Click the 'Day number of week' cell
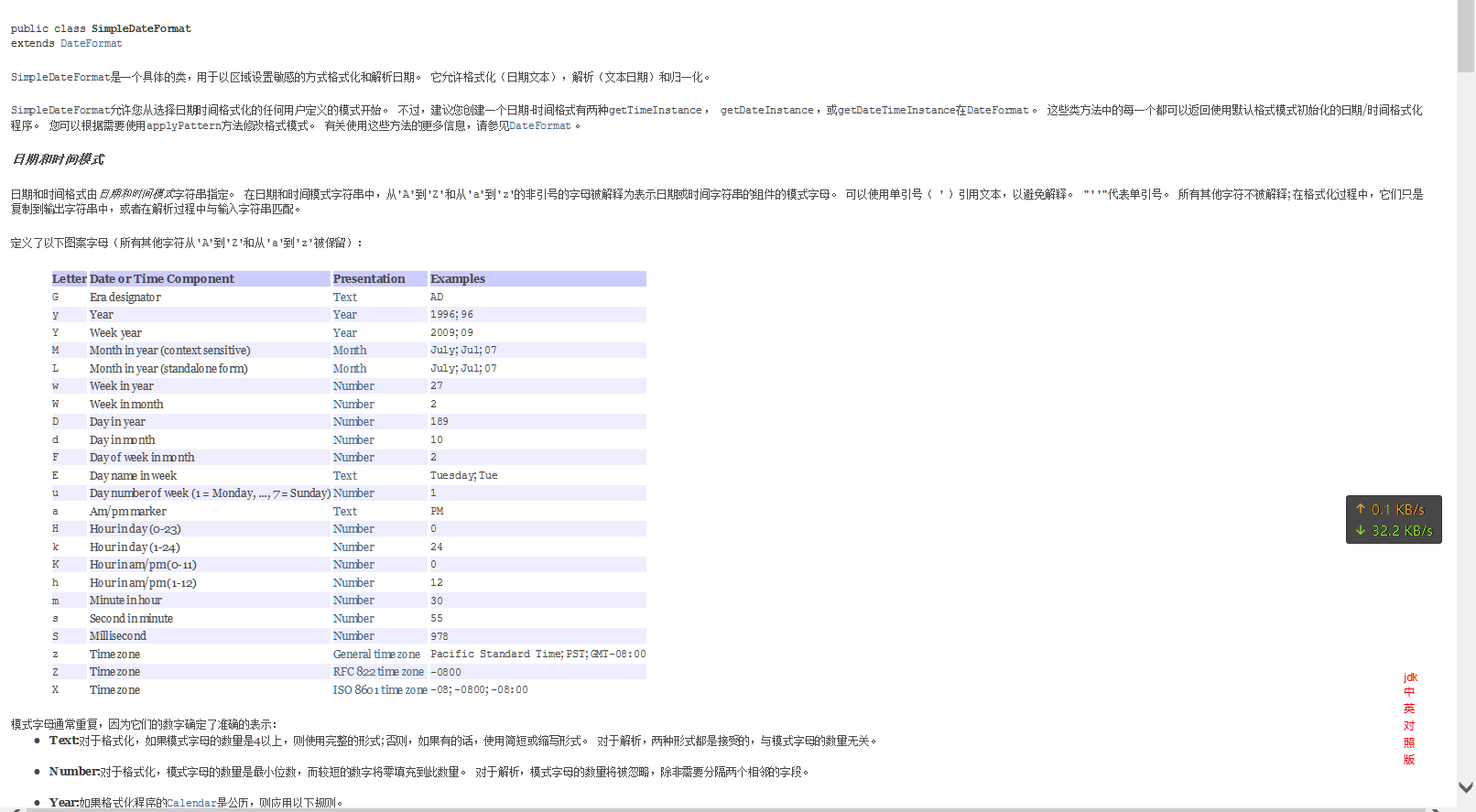The image size is (1476, 812). (210, 493)
